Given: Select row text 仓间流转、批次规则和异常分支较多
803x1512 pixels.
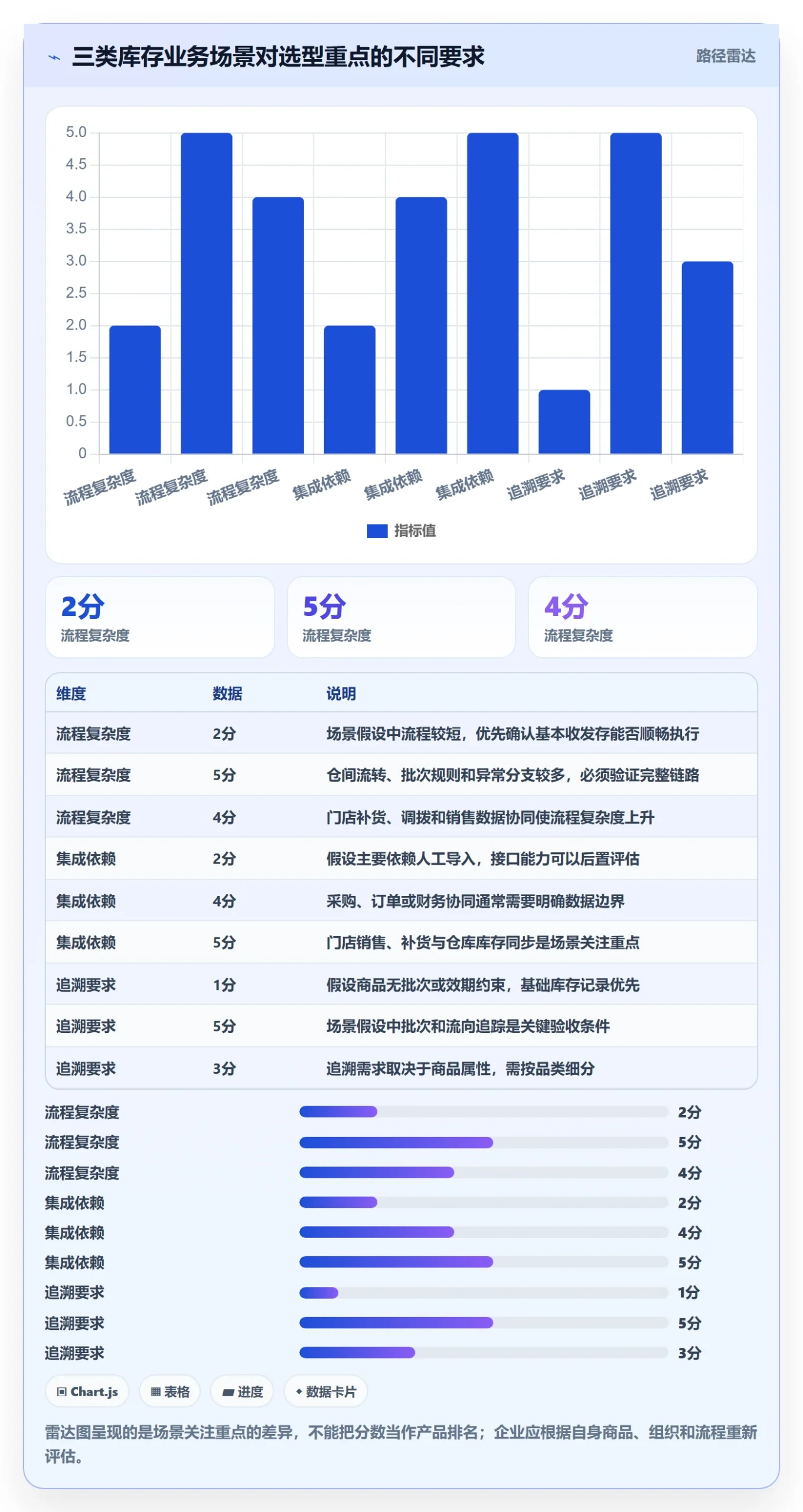Looking at the screenshot, I should [x=445, y=775].
